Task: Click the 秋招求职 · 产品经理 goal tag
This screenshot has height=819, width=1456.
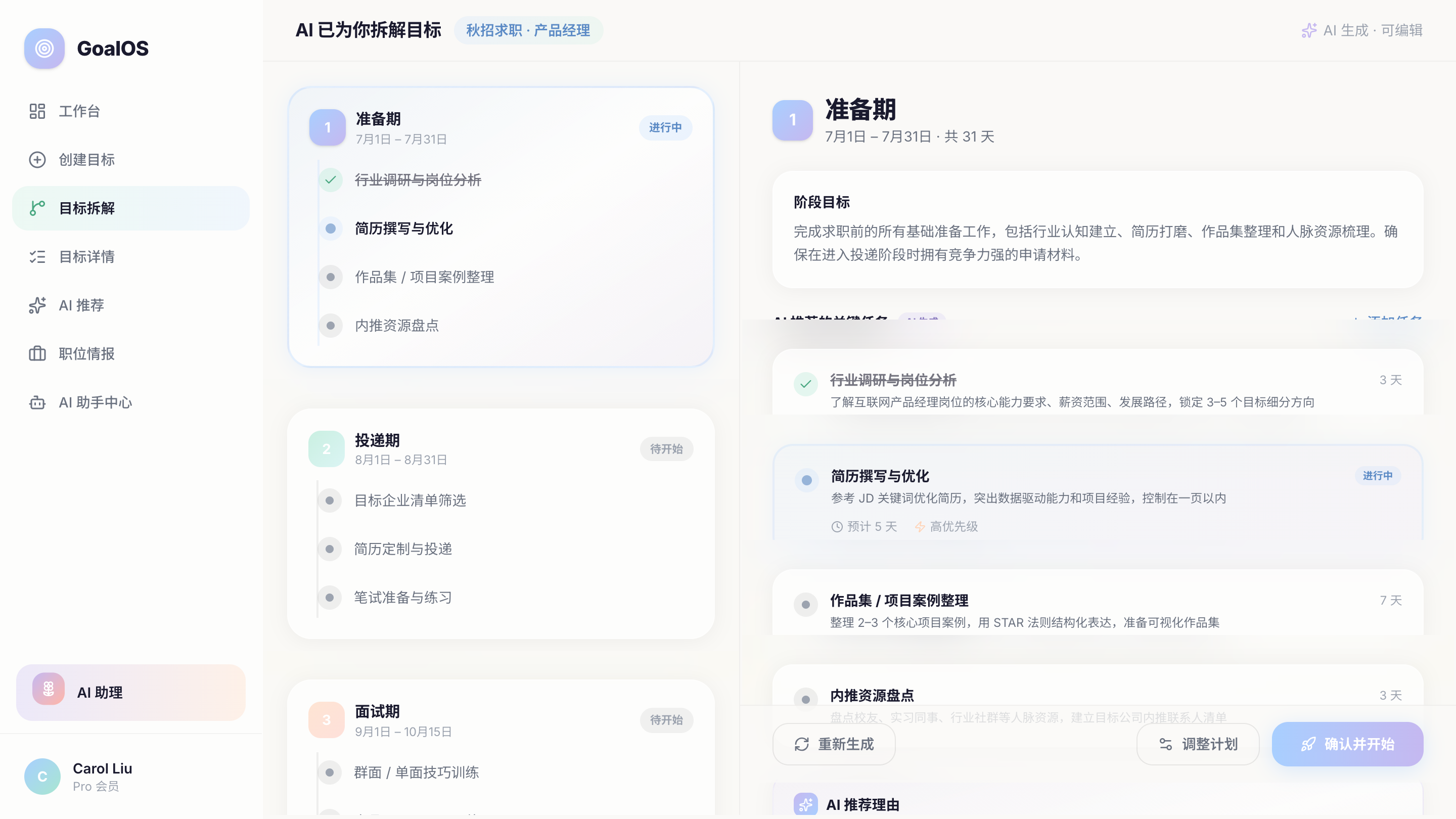Action: pyautogui.click(x=528, y=30)
